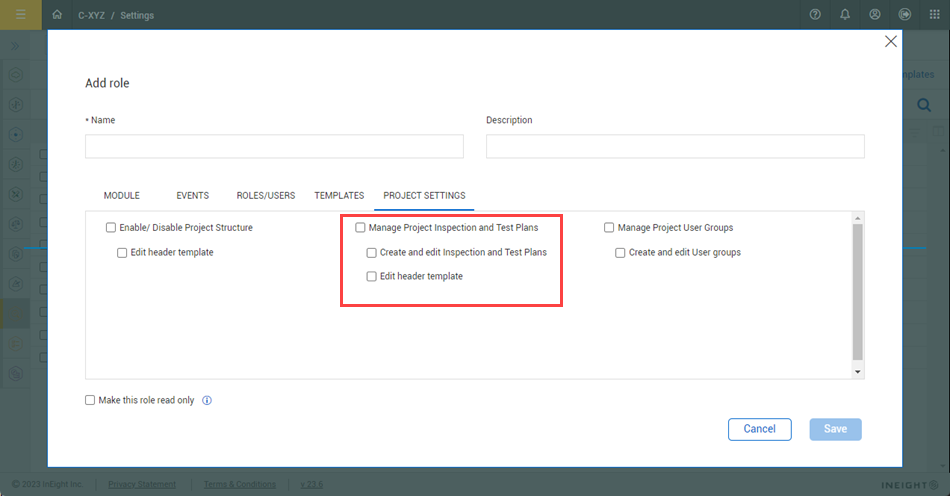Open the help question mark icon
This screenshot has height=496, width=950.
point(815,15)
